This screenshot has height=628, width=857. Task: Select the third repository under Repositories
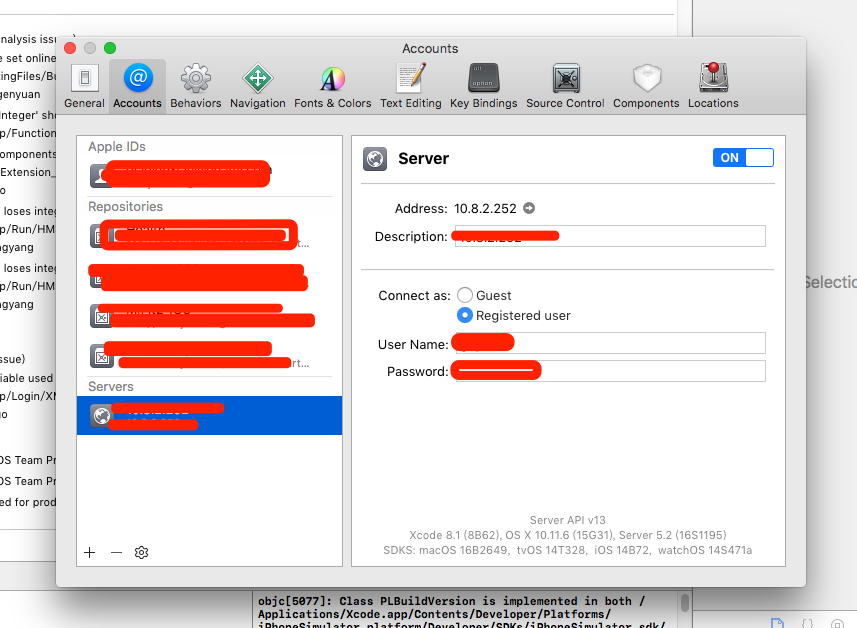point(209,316)
